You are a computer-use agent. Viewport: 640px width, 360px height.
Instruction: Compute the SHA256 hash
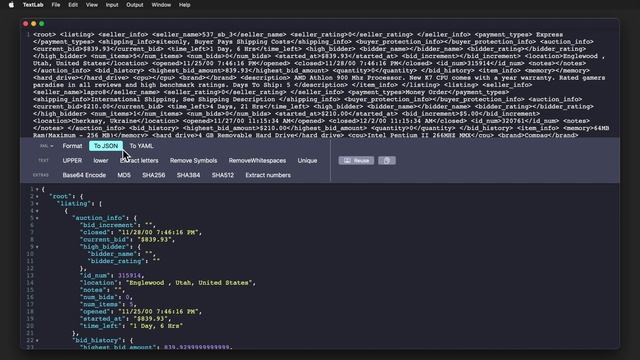pyautogui.click(x=153, y=175)
